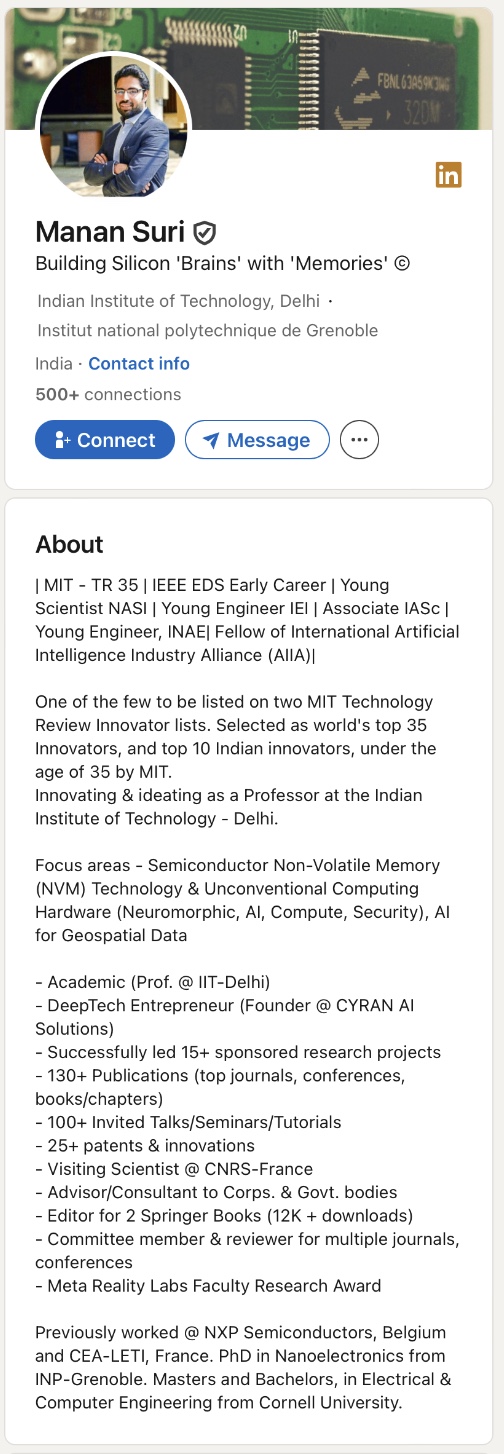
Task: Click the About section heading
Action: pyautogui.click(x=69, y=544)
